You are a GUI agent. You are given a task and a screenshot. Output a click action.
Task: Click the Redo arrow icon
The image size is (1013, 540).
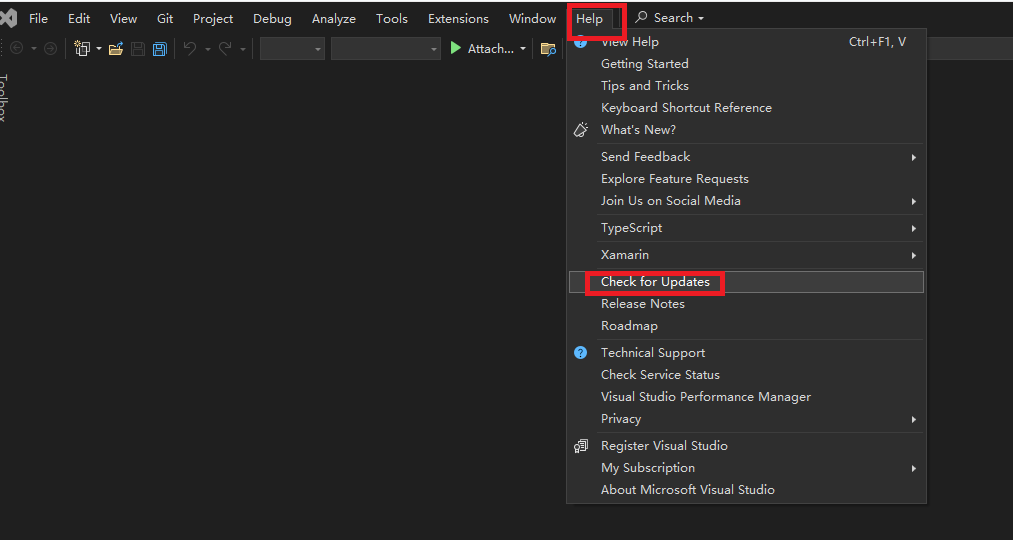tap(225, 48)
